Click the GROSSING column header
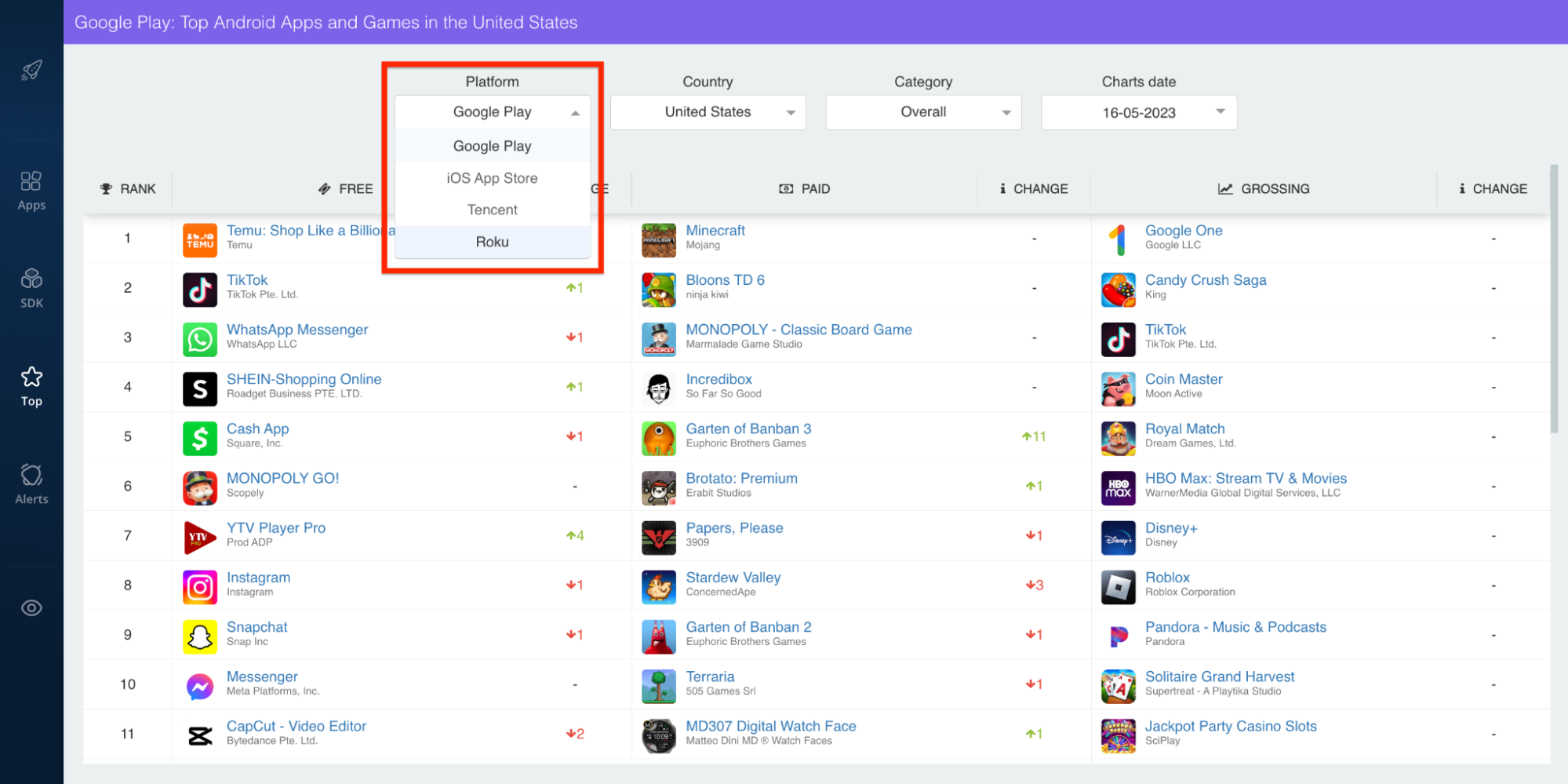This screenshot has width=1568, height=784. (x=1264, y=189)
